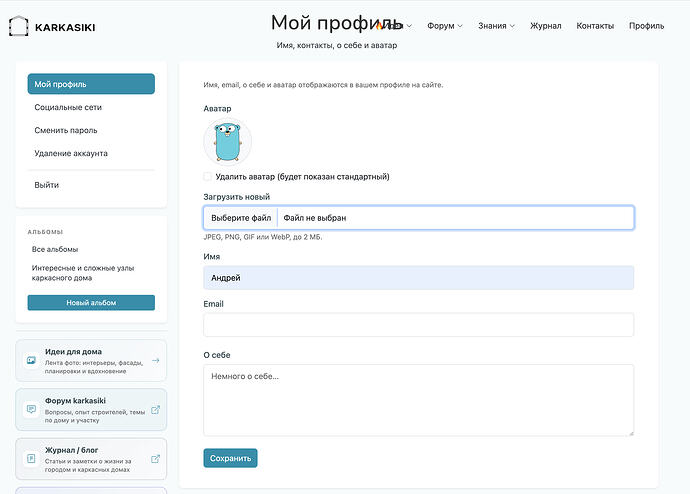Open the external link icon on Форум karkasiki card
This screenshot has height=494, width=690.
tap(155, 410)
